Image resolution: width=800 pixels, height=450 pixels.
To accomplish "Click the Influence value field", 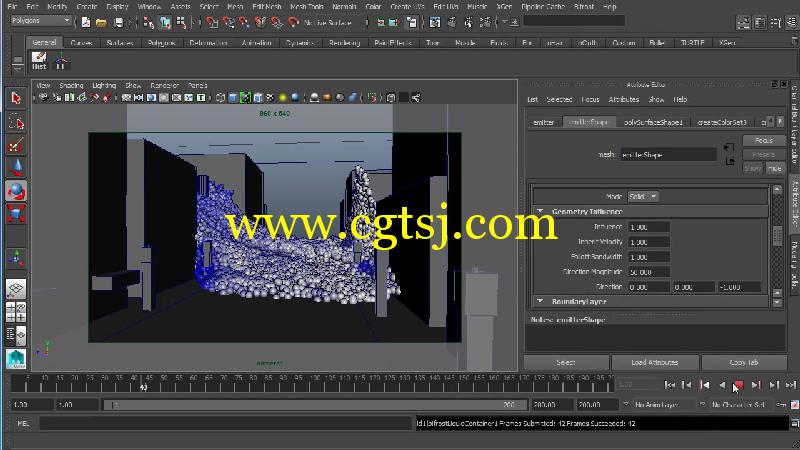I will 648,227.
